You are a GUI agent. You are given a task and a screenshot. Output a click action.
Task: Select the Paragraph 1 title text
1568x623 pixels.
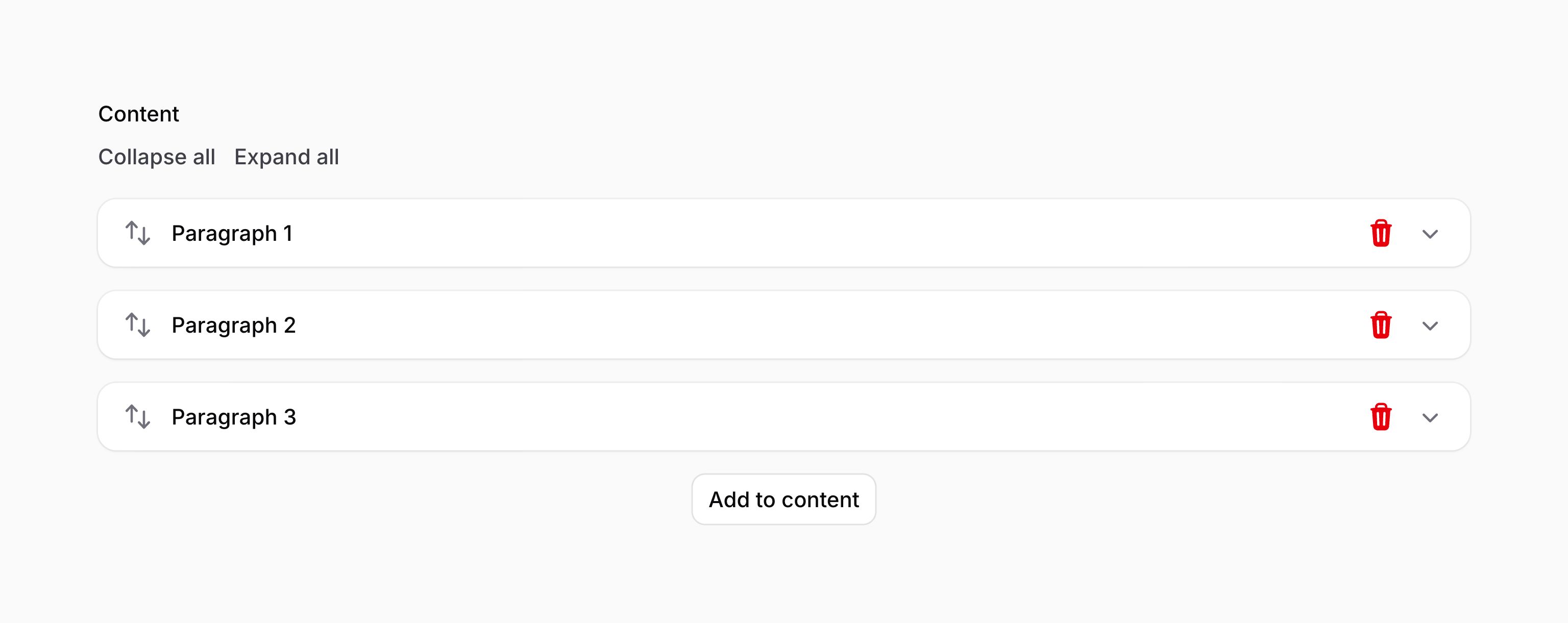pyautogui.click(x=232, y=234)
